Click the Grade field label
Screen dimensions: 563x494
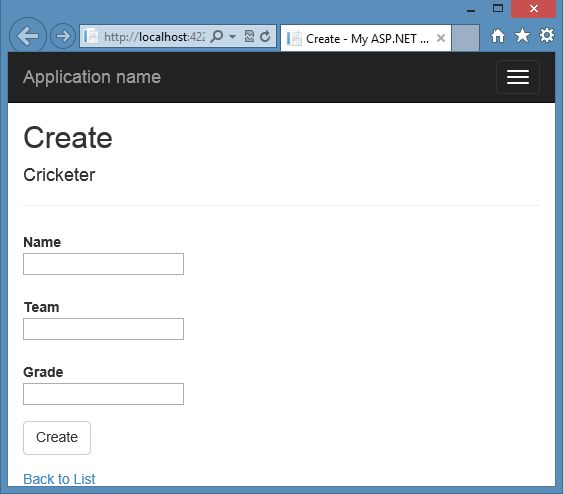click(x=43, y=372)
